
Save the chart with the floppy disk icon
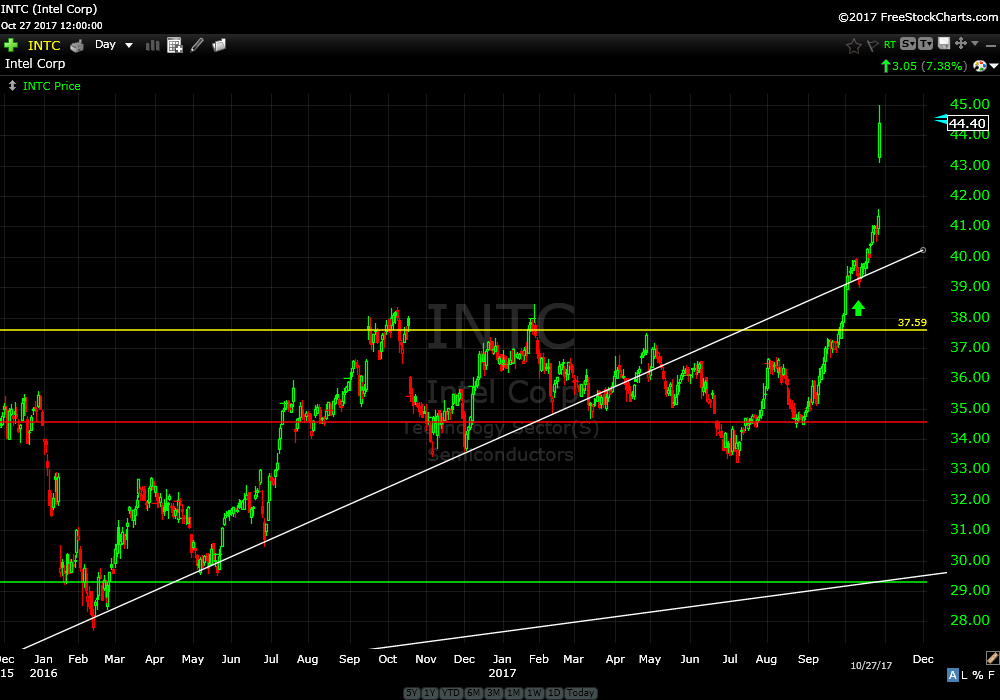[x=943, y=44]
